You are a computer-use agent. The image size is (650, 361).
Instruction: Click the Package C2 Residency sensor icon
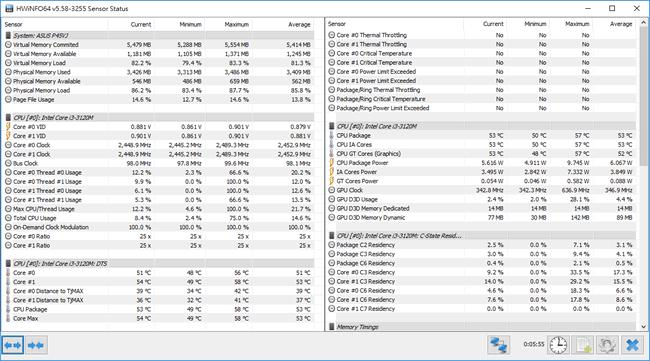click(x=331, y=245)
